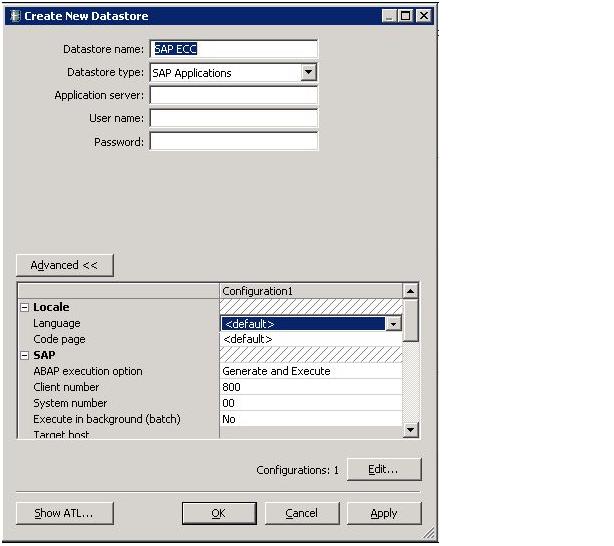The height and width of the screenshot is (546, 614).
Task: Select the ABAP execution option row label
Action: click(88, 371)
